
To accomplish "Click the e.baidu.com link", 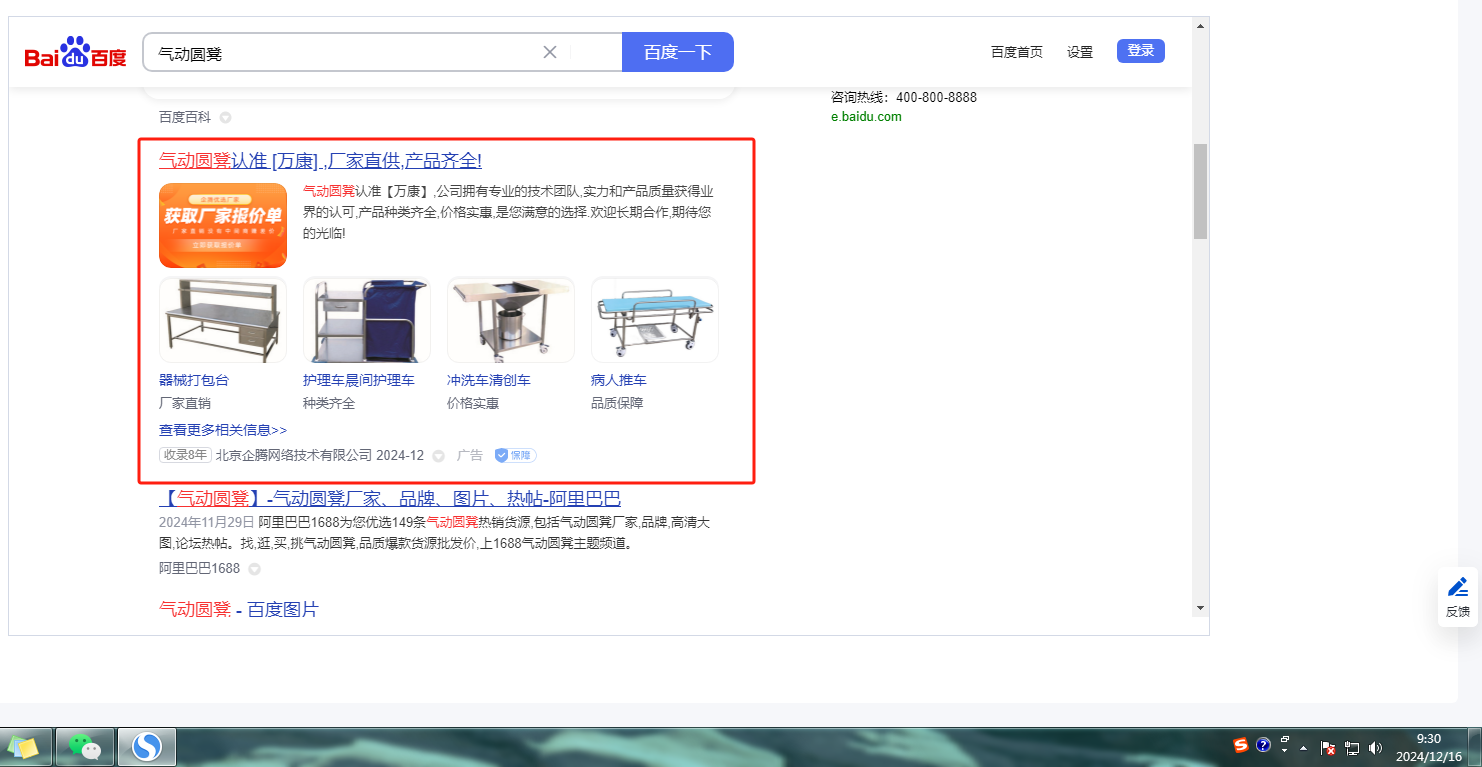I will 866,117.
